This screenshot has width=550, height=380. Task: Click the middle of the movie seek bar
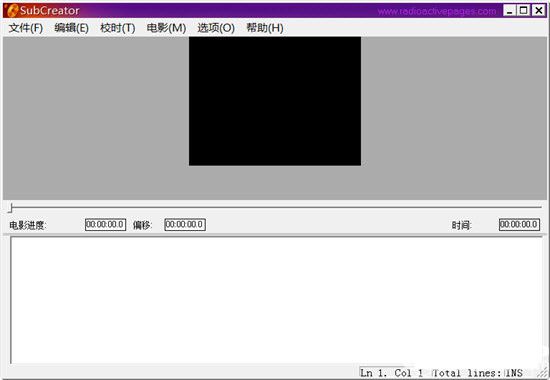point(275,207)
